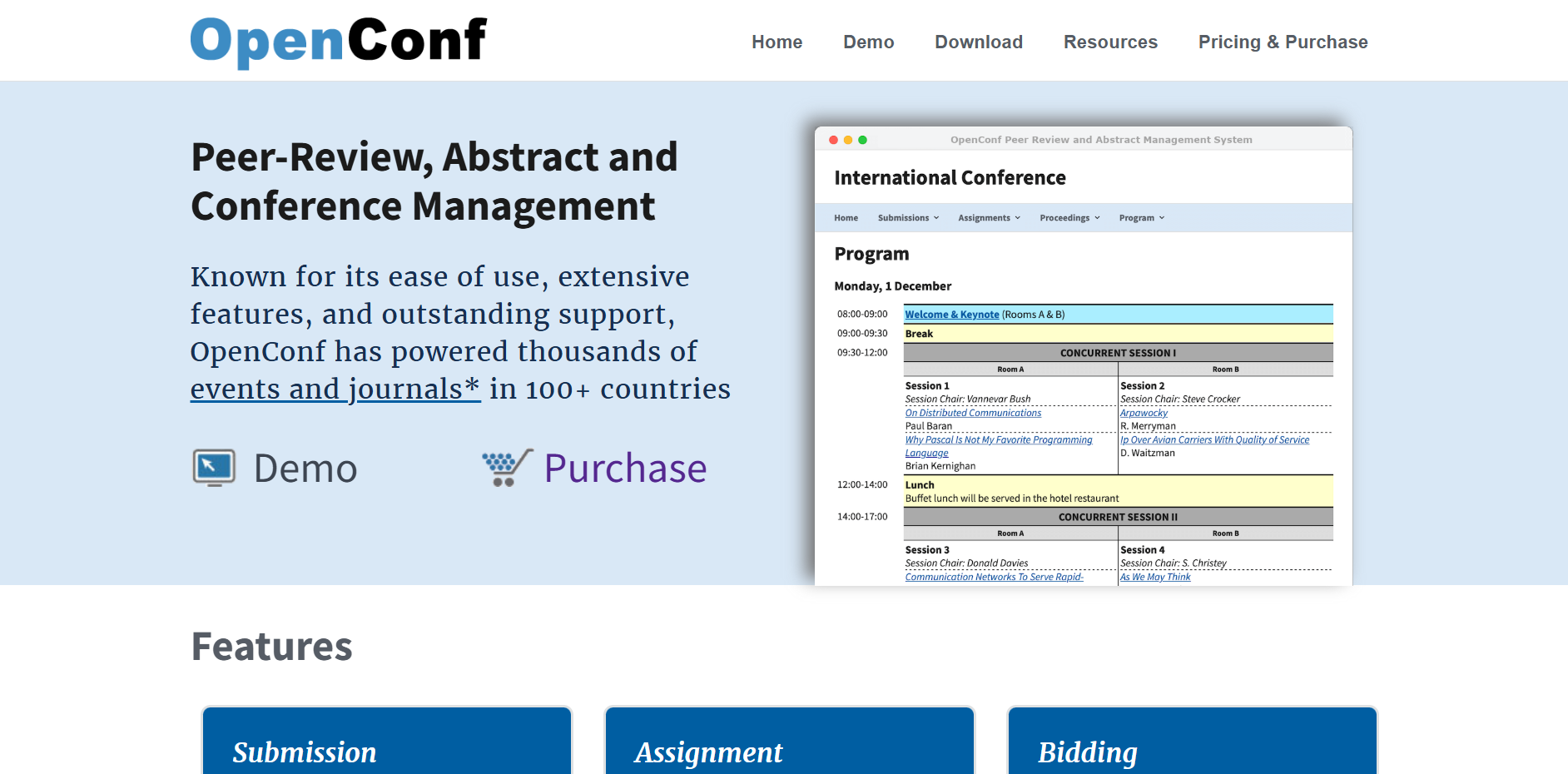1568x774 pixels.
Task: Click the Arpawocky paper link
Action: pos(1144,413)
